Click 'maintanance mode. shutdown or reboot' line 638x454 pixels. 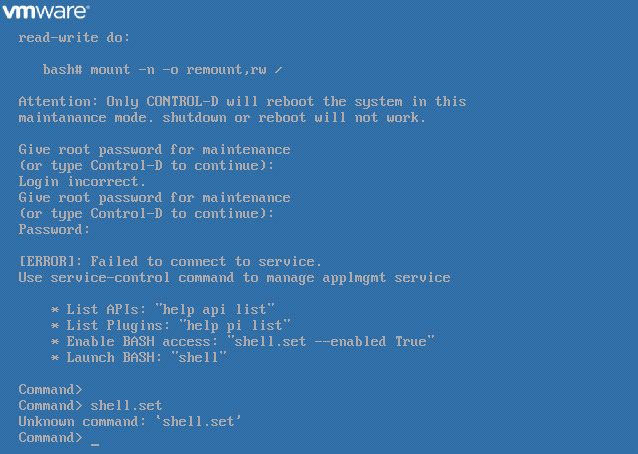(x=222, y=118)
